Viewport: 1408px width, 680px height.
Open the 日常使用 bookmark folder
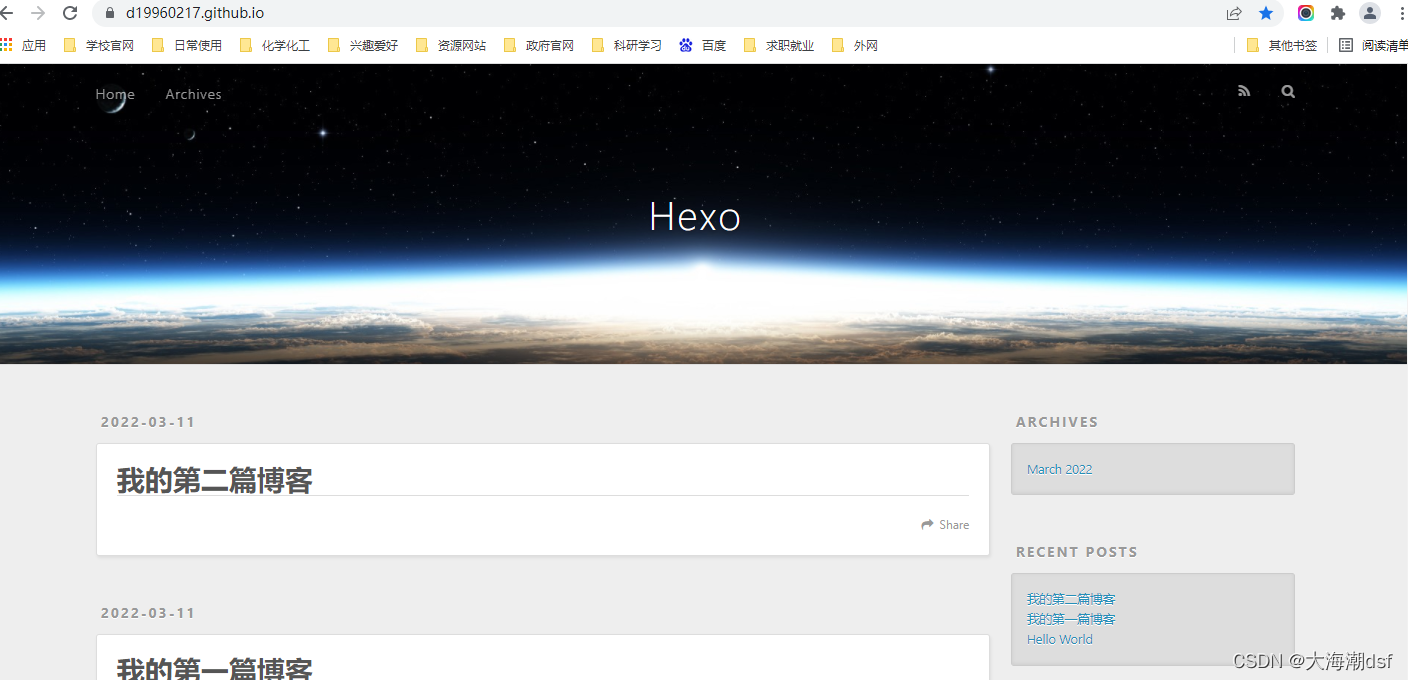point(186,45)
